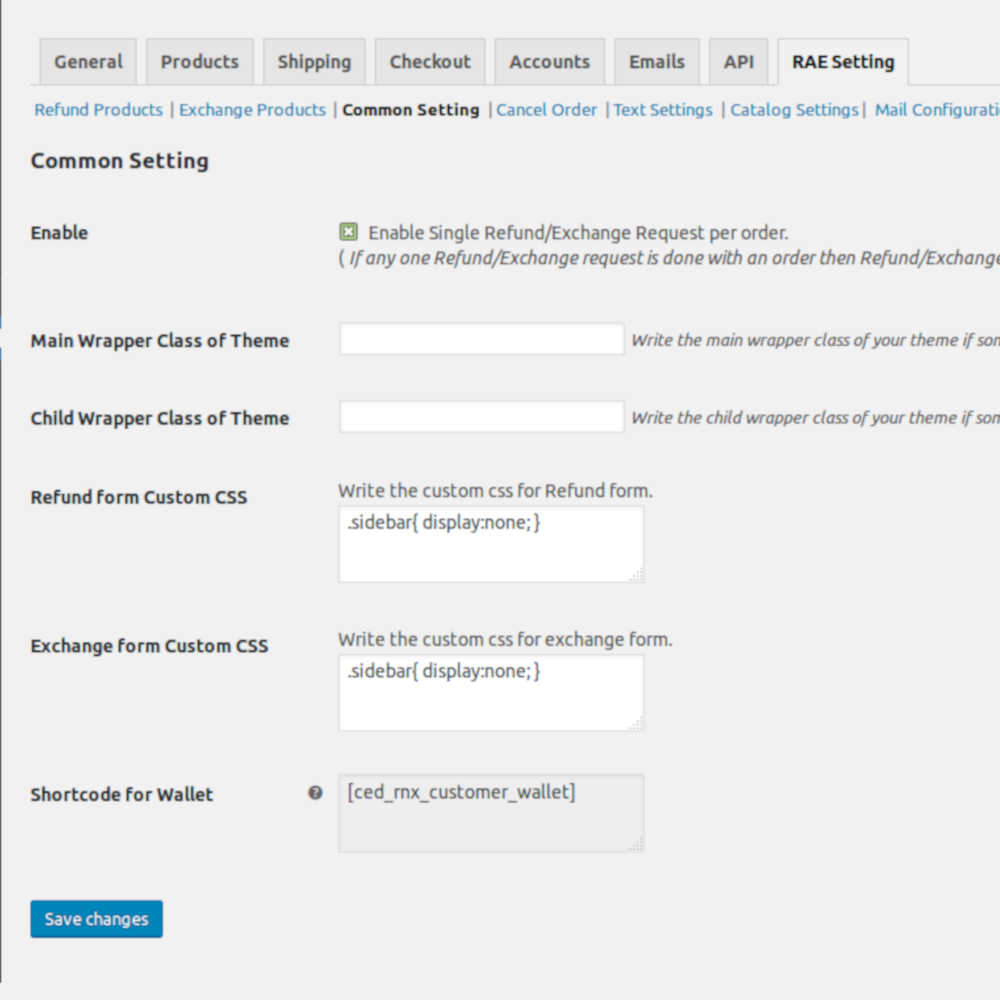Click the Main Wrapper Class input field
Screen dimensions: 1000x1000
click(x=481, y=339)
